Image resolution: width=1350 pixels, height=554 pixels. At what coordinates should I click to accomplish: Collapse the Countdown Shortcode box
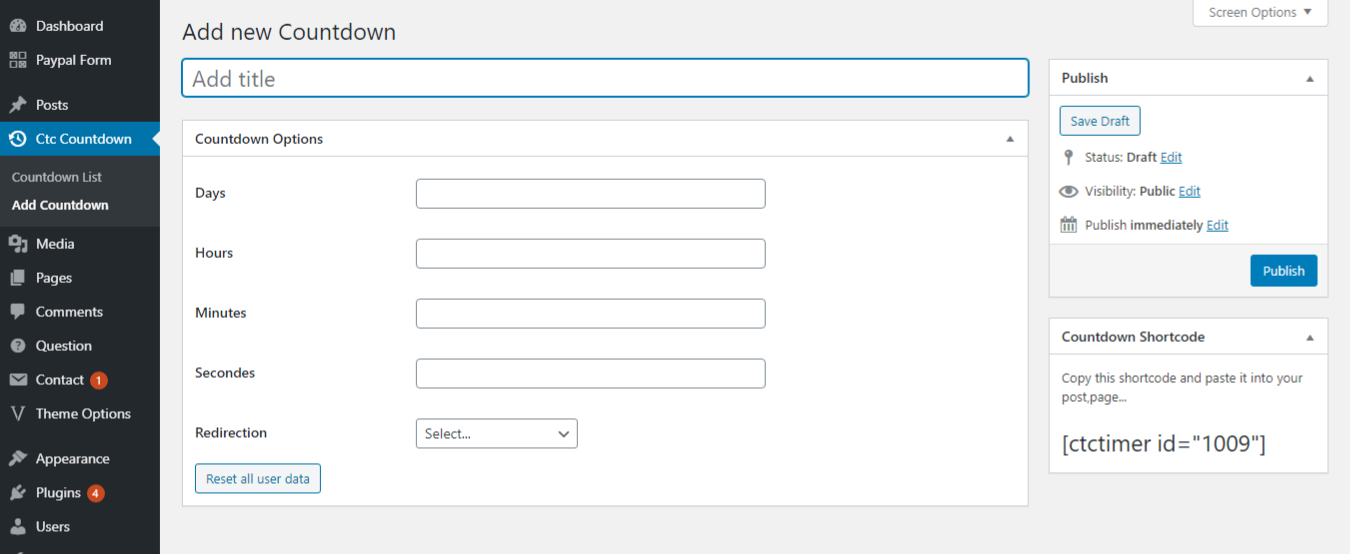pos(1310,337)
